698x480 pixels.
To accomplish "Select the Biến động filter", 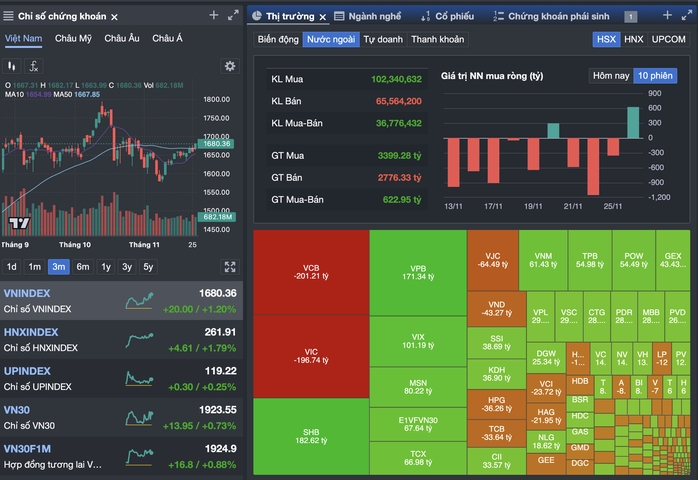I will coord(277,39).
